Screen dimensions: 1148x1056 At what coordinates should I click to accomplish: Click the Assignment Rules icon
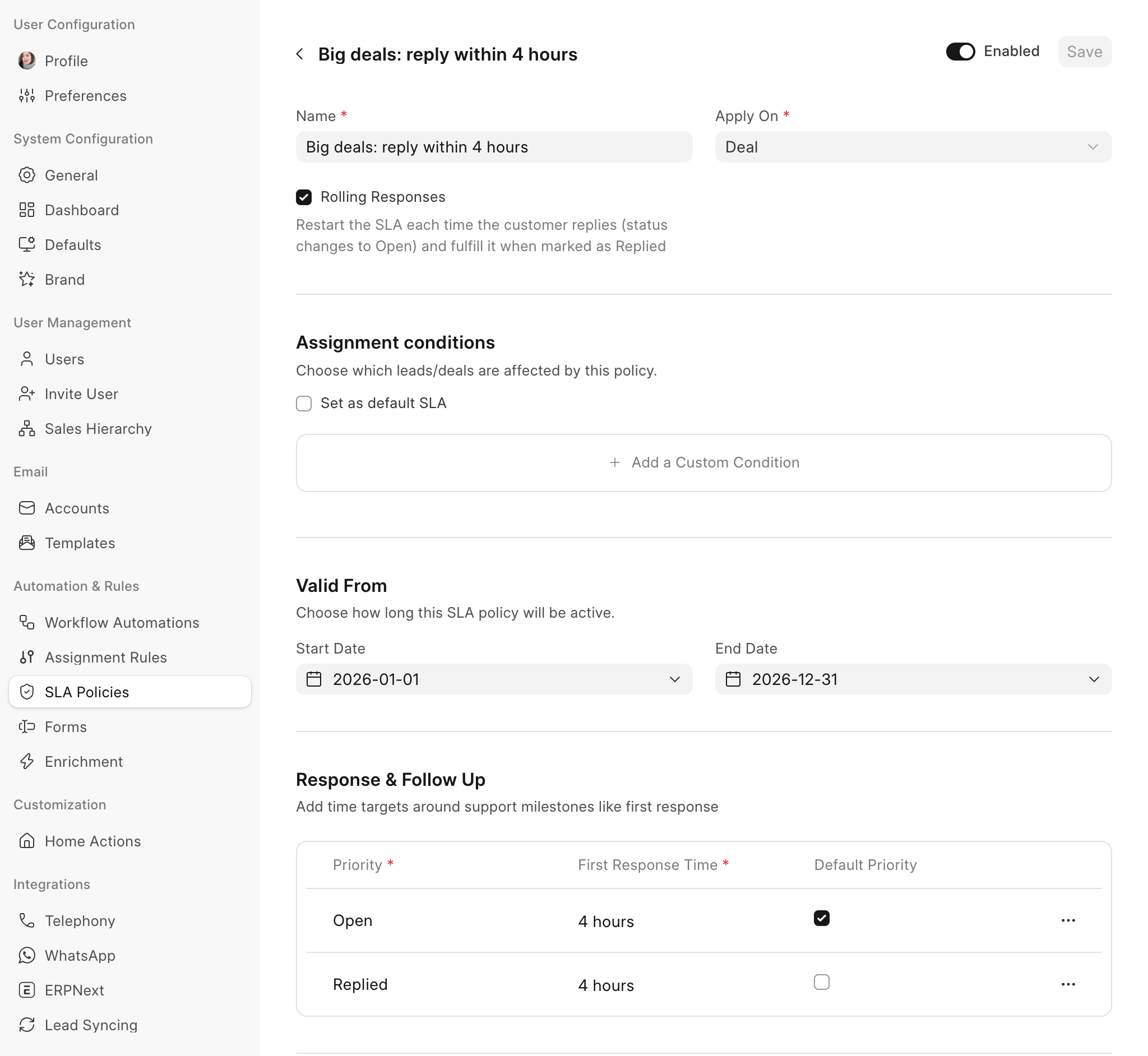point(27,657)
